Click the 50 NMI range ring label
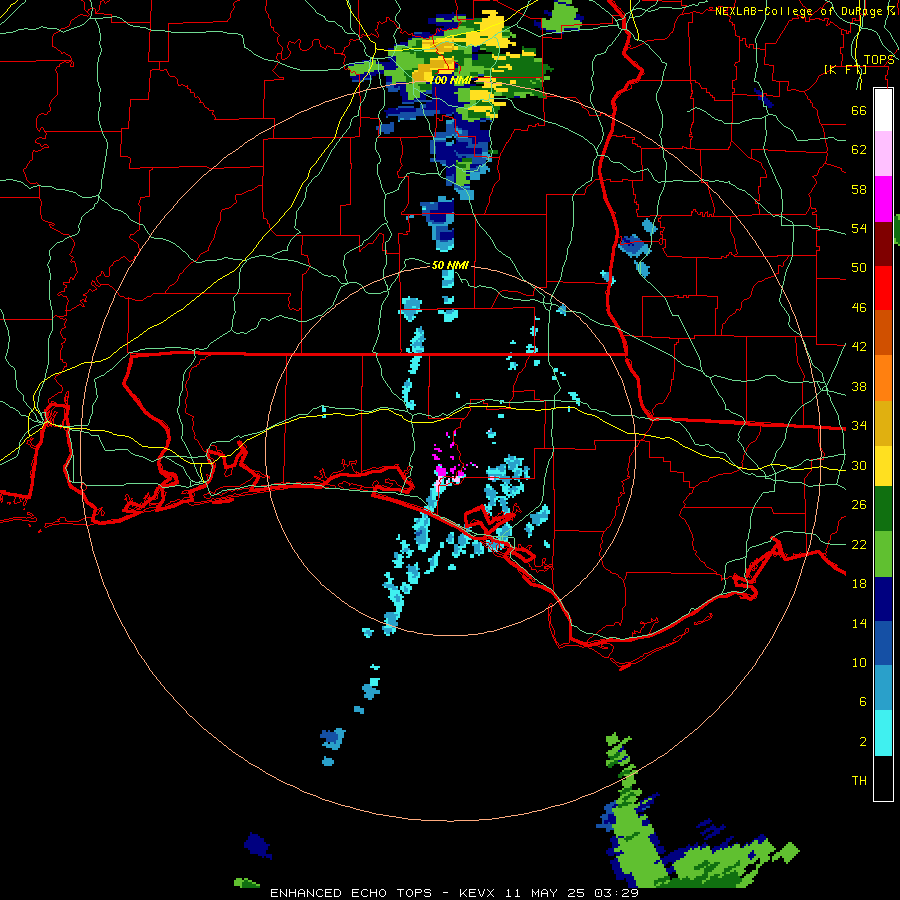The image size is (900, 900). point(450,265)
